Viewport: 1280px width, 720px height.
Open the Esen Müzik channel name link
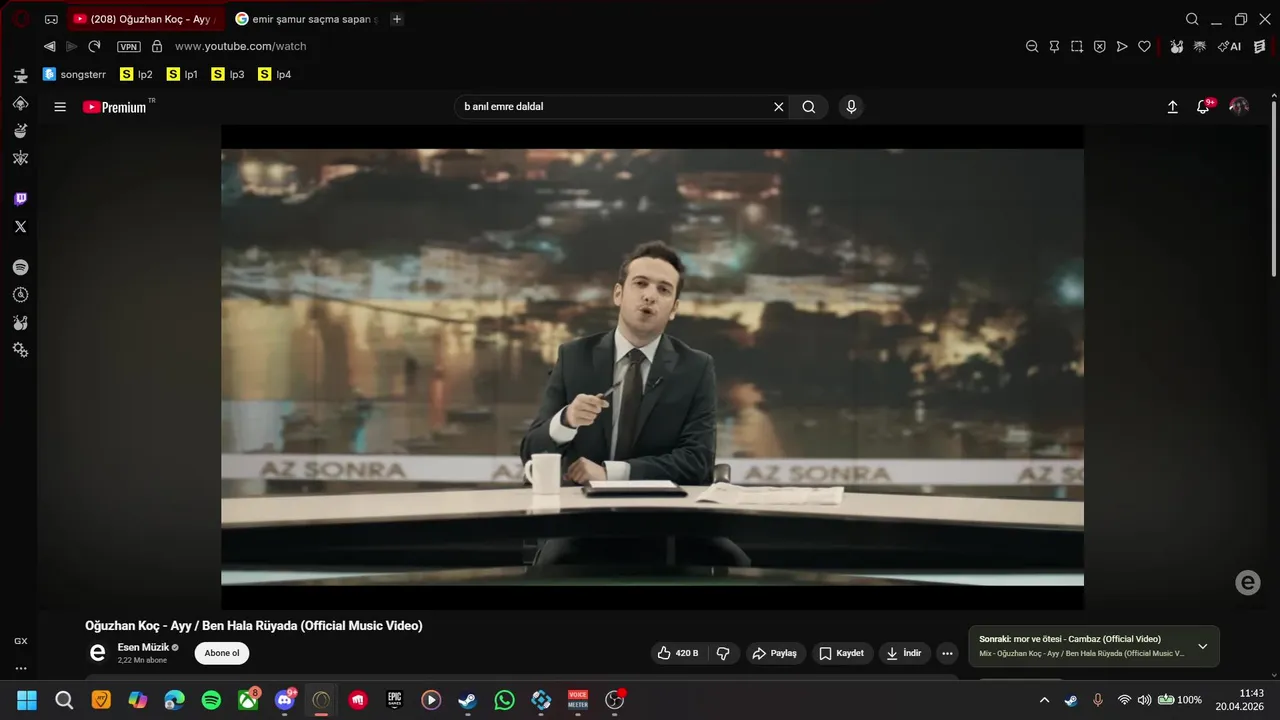pyautogui.click(x=145, y=647)
